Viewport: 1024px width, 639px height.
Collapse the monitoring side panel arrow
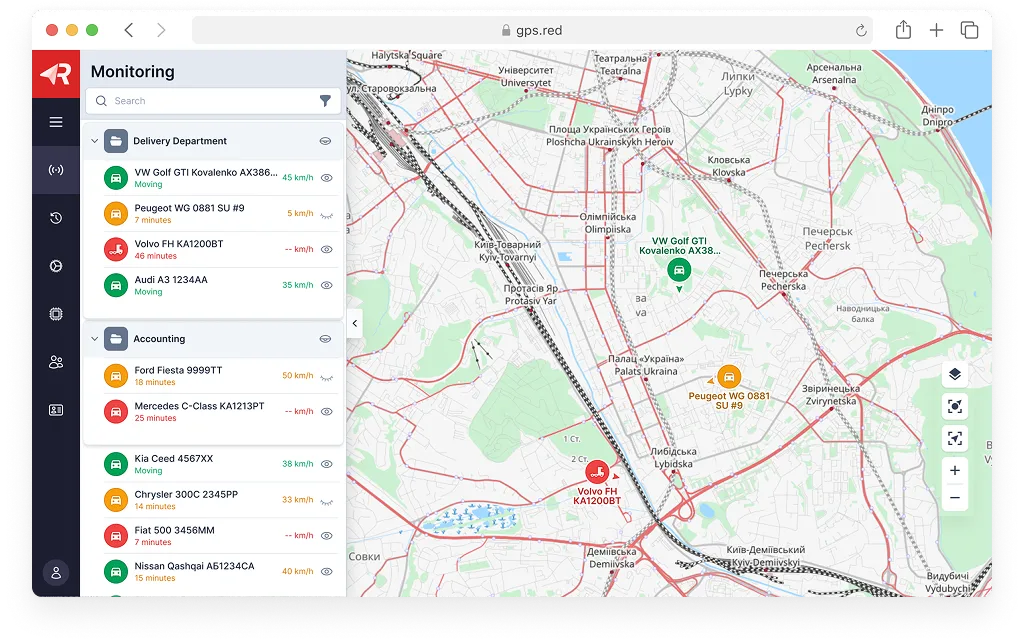[355, 323]
